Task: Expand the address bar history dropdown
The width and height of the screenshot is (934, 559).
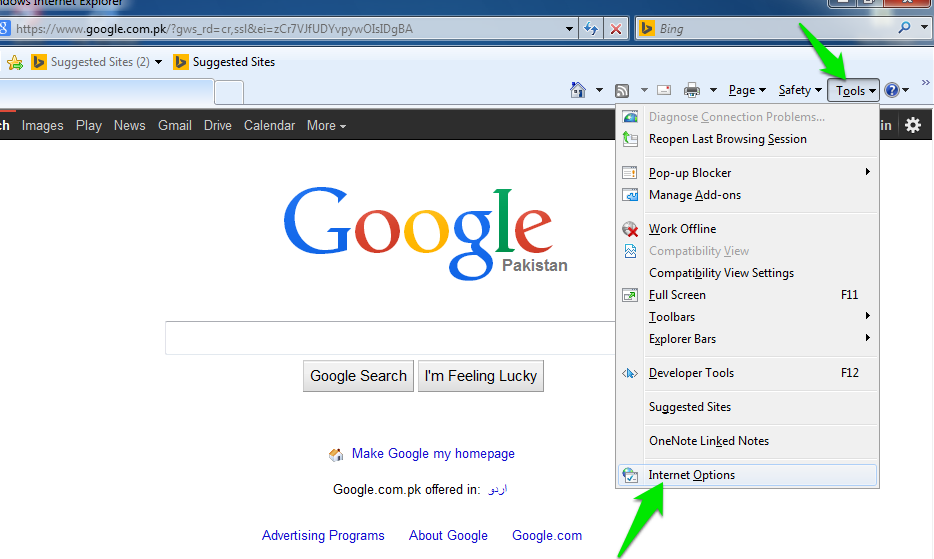Action: [569, 29]
